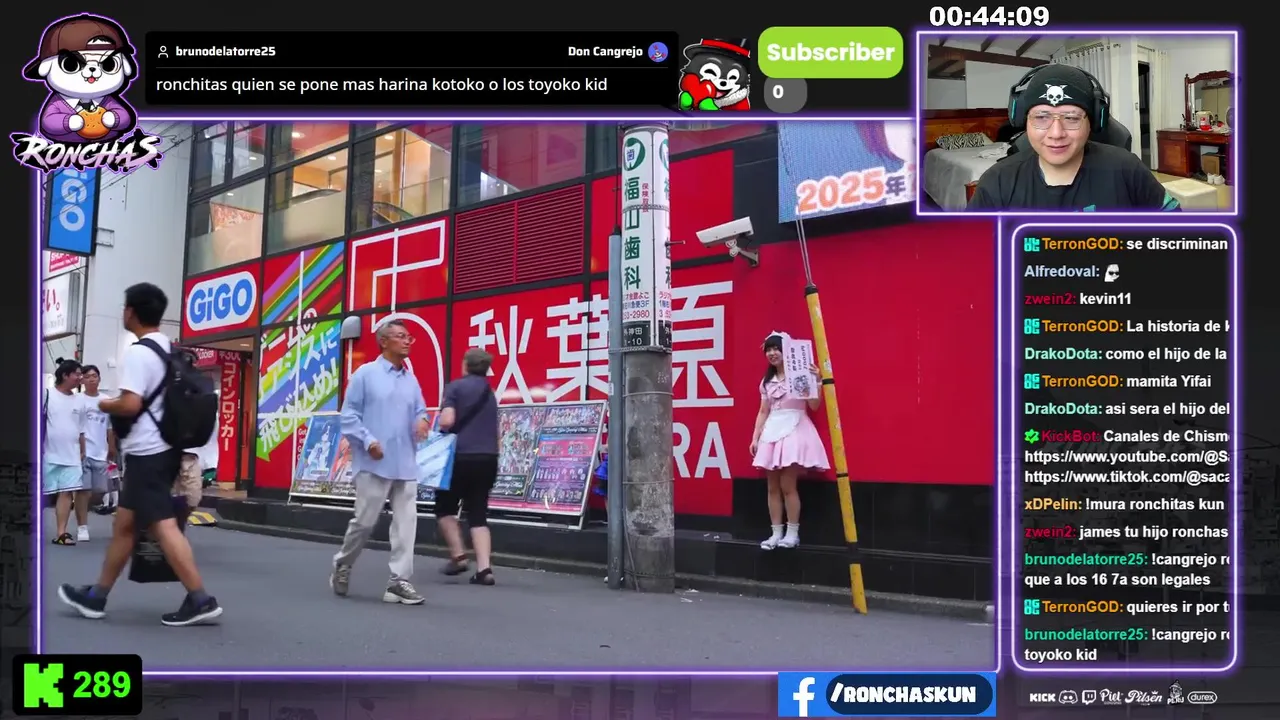The width and height of the screenshot is (1280, 720).
Task: Click the emote in Alfredoval's chat message
Action: [x=1111, y=272]
